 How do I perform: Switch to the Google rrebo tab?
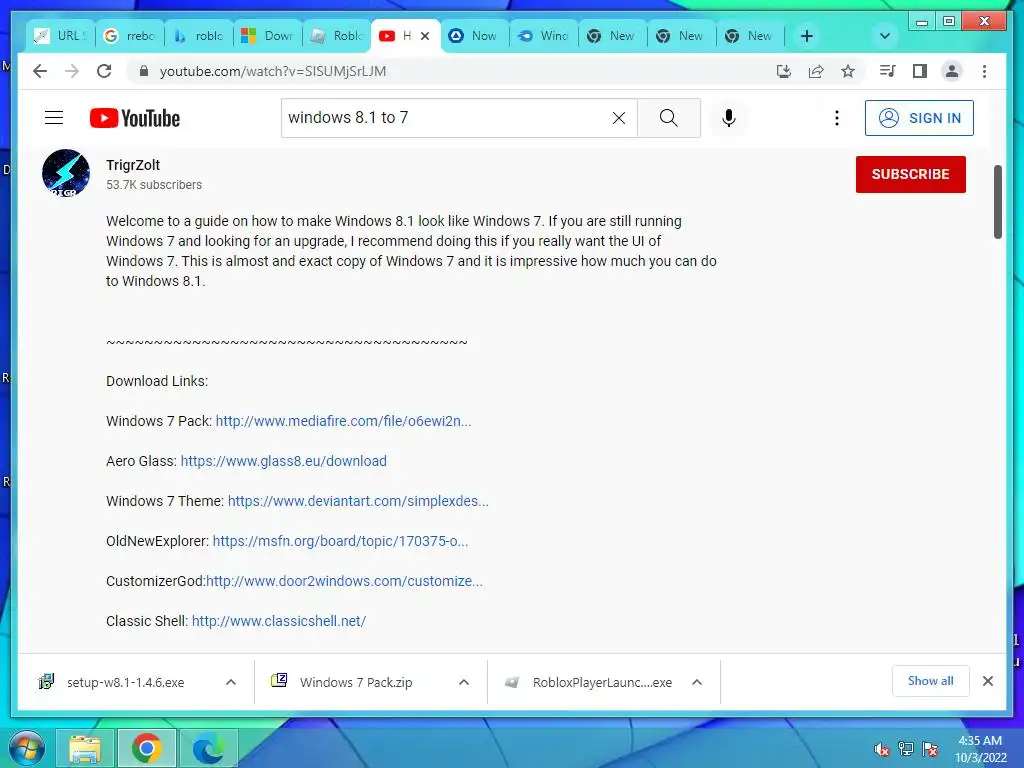pyautogui.click(x=130, y=36)
